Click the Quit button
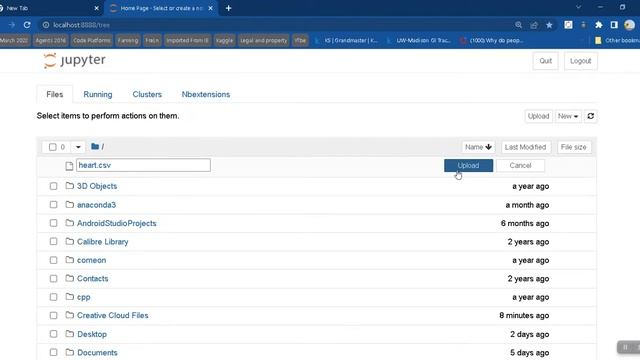640x360 pixels. pos(545,61)
